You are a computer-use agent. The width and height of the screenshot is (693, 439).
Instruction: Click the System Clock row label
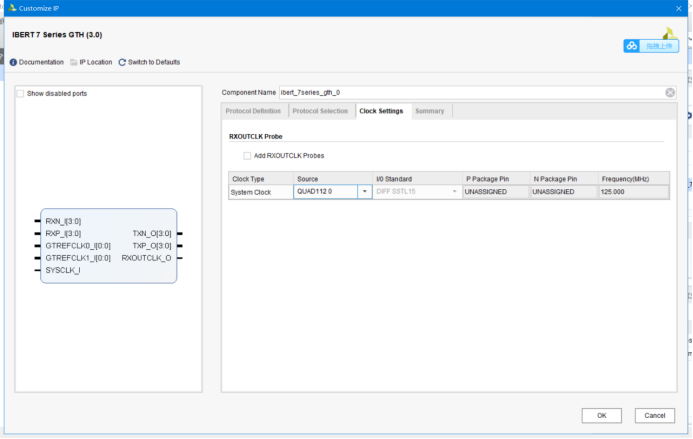251,192
